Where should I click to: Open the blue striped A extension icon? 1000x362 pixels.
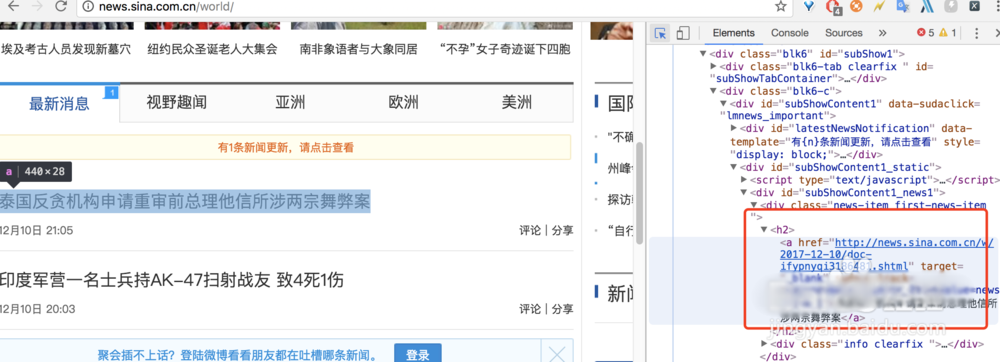tap(927, 6)
